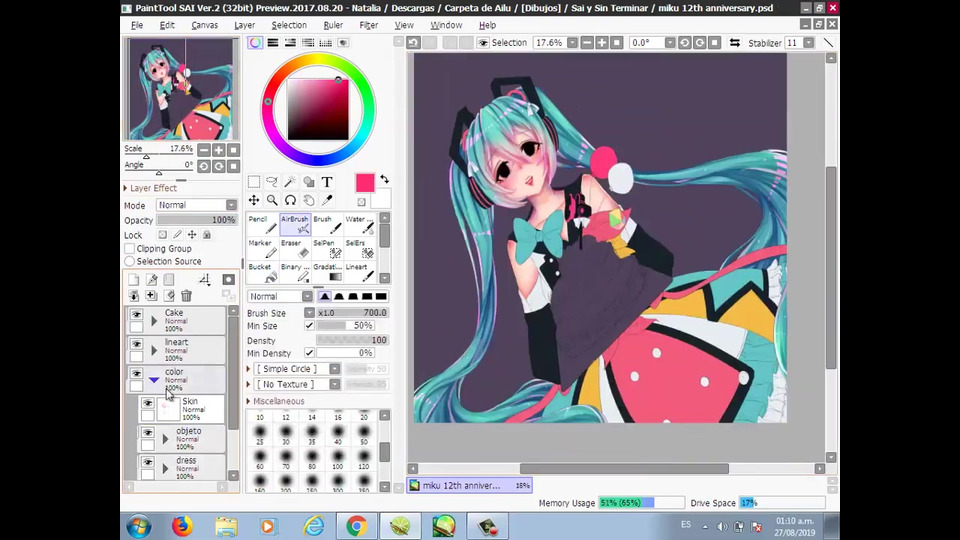The width and height of the screenshot is (960, 540).
Task: Create a new normal layer
Action: 133,280
